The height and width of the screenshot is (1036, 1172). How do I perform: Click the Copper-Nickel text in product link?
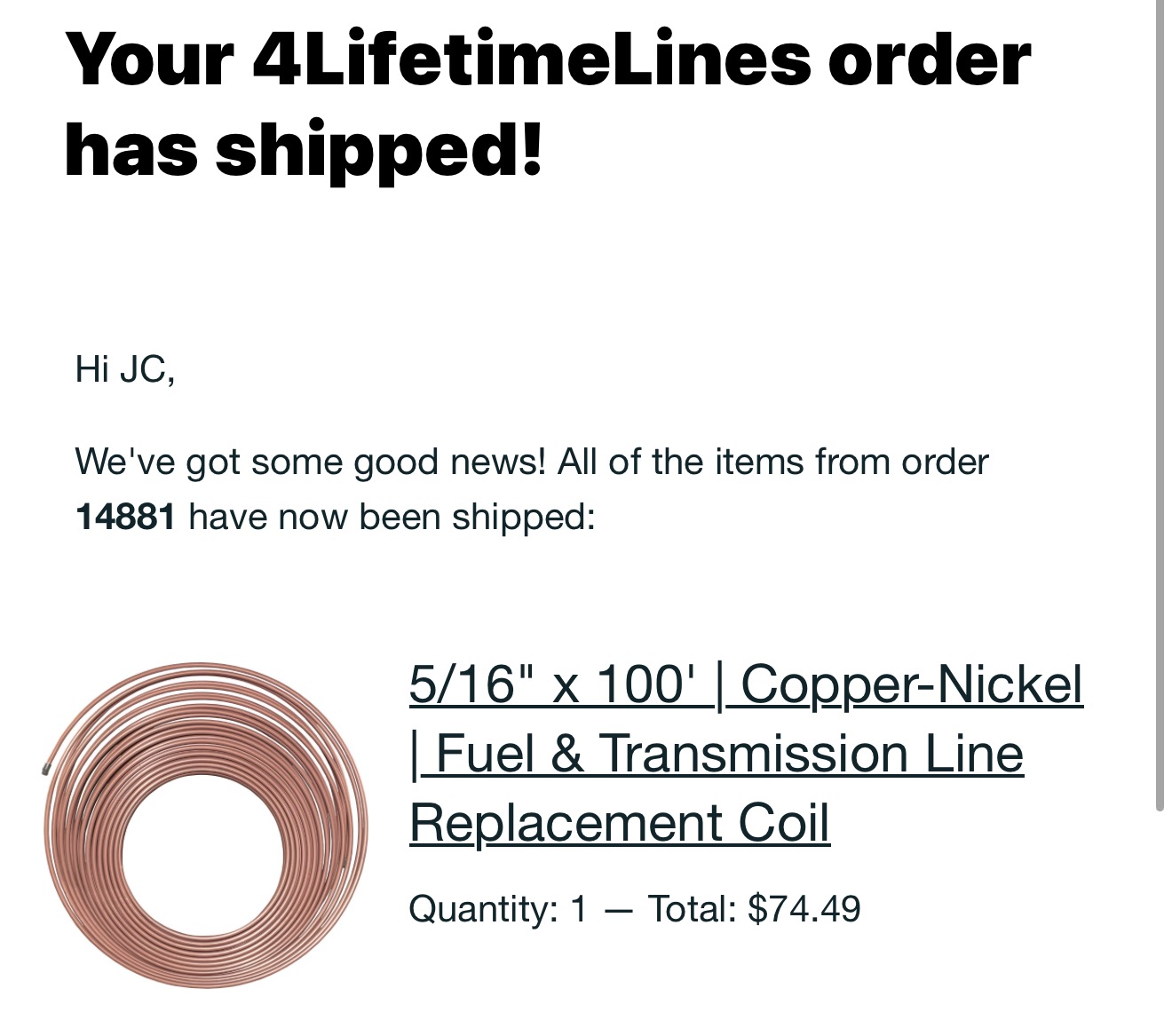coord(913,685)
